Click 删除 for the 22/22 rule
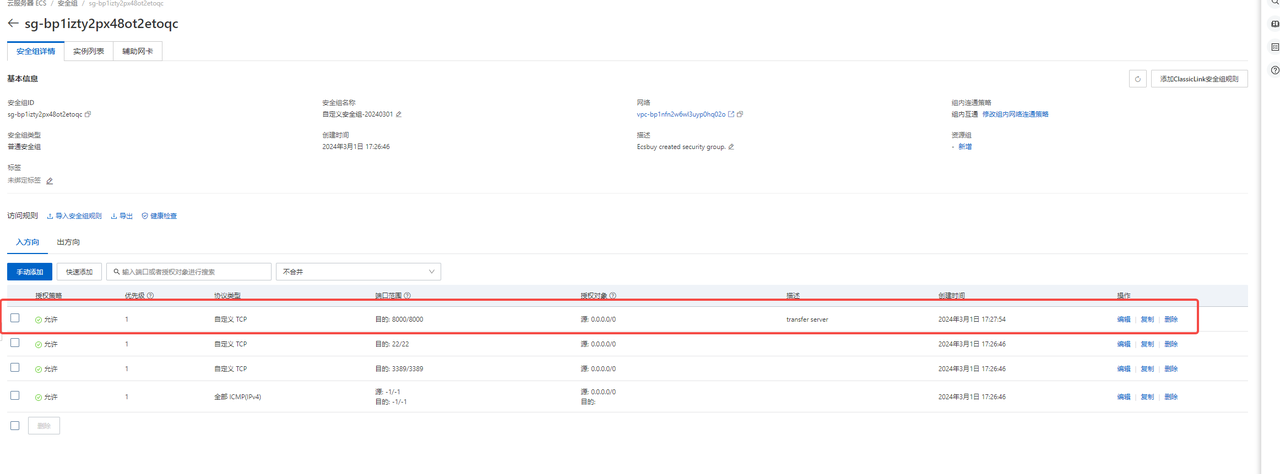This screenshot has width=1280, height=474. [1171, 344]
